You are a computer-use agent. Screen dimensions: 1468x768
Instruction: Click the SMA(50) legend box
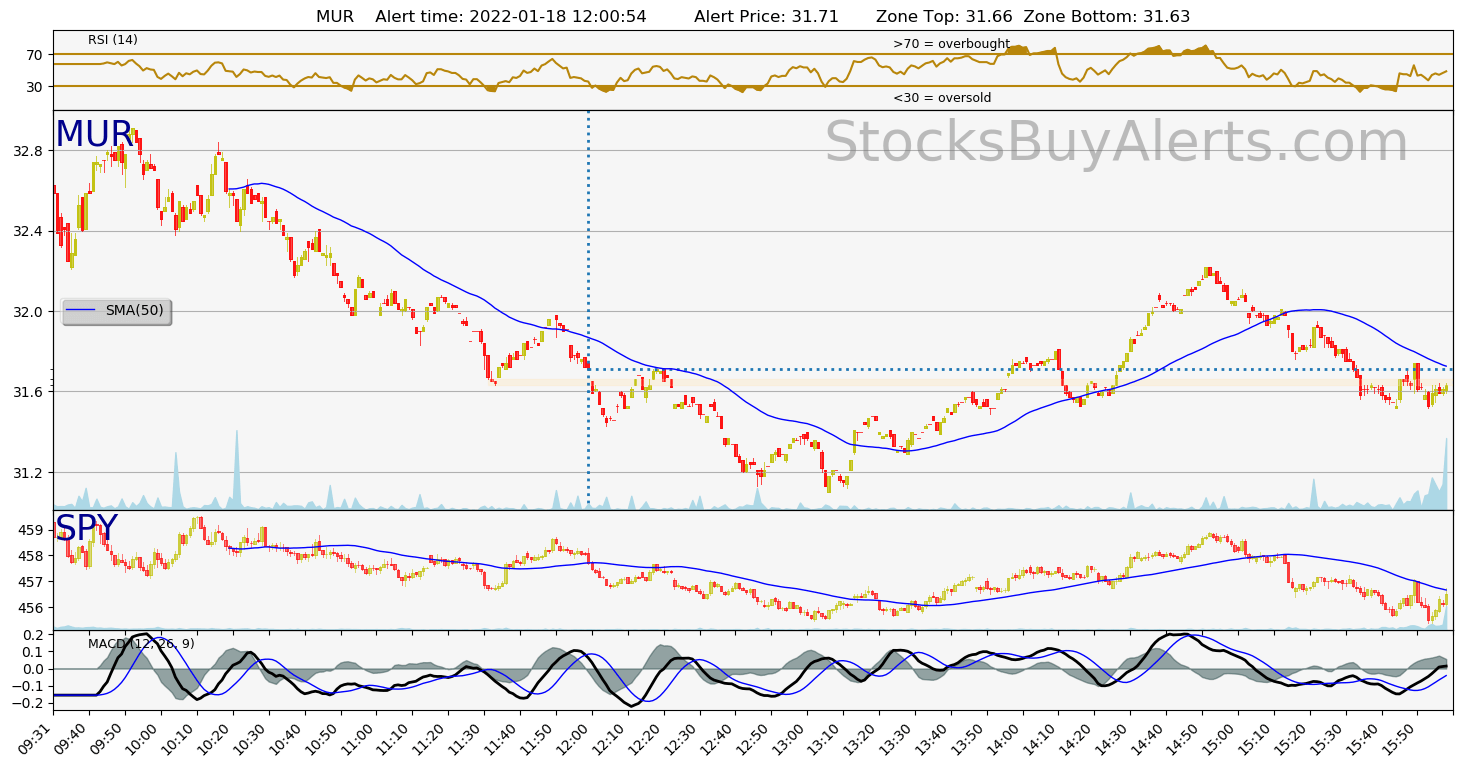click(116, 311)
